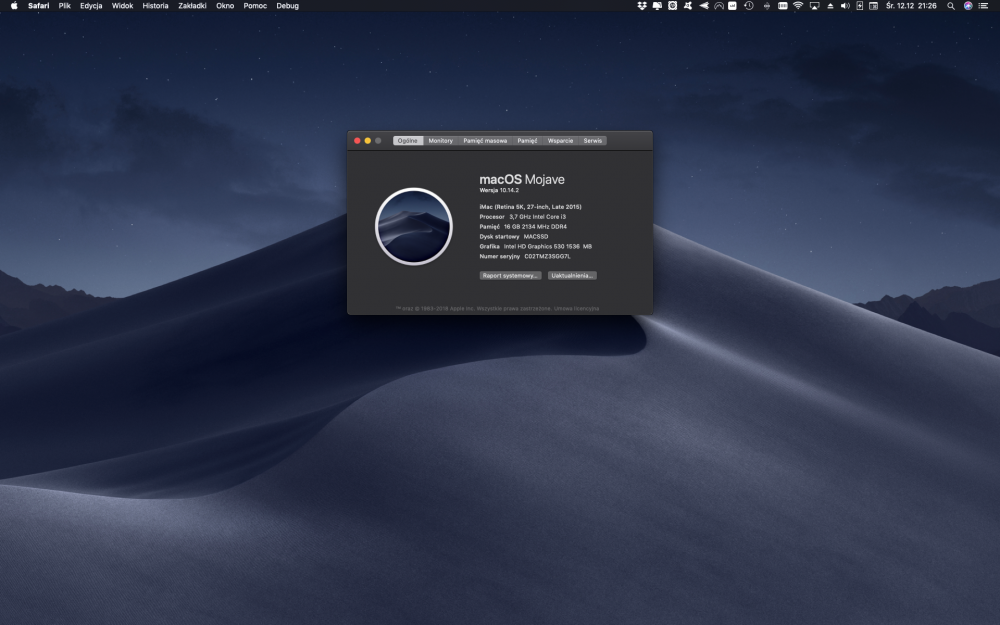1000x625 pixels.
Task: Open the Widok menu
Action: point(122,6)
